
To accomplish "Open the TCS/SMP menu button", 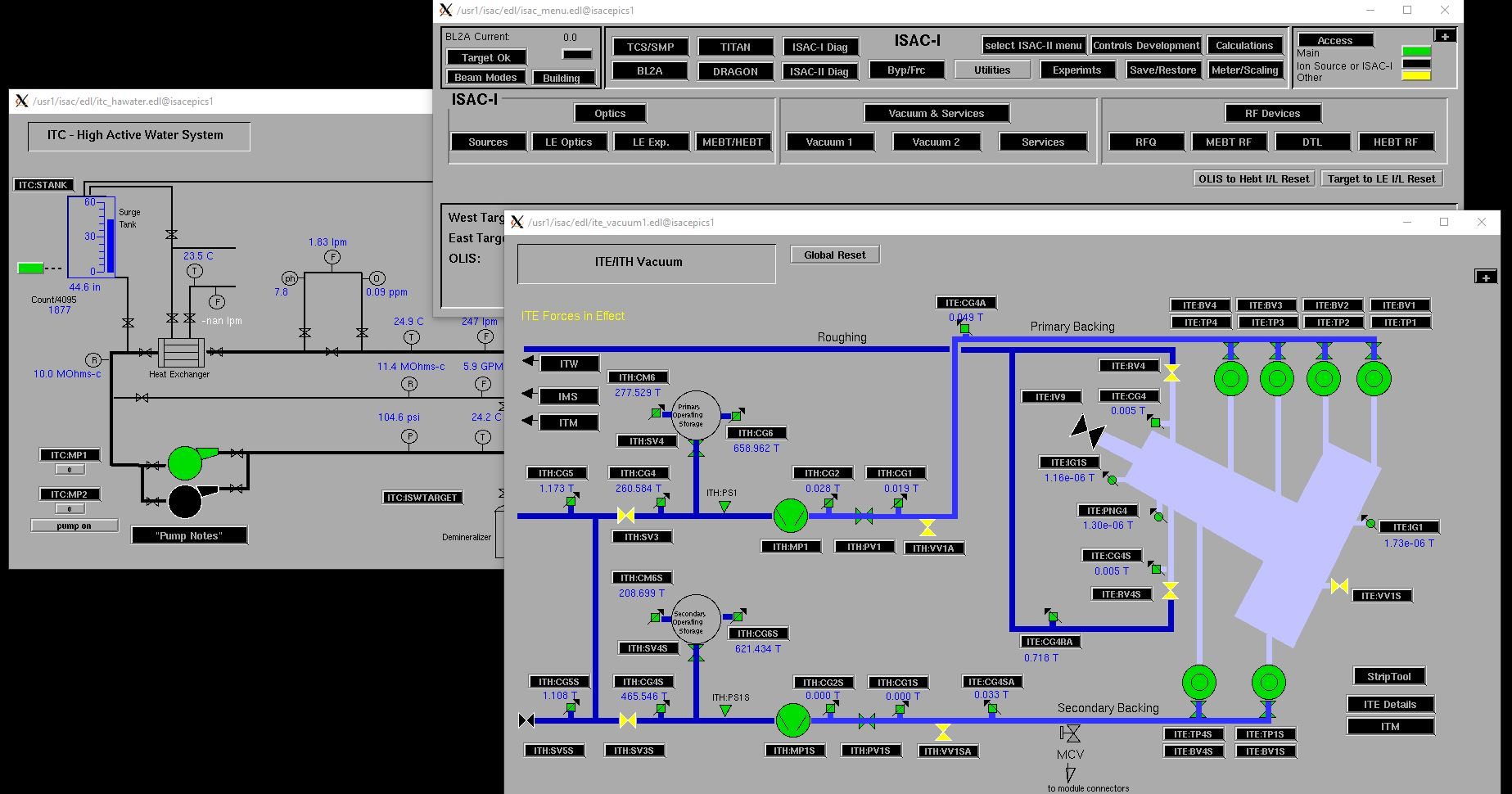I will point(651,47).
